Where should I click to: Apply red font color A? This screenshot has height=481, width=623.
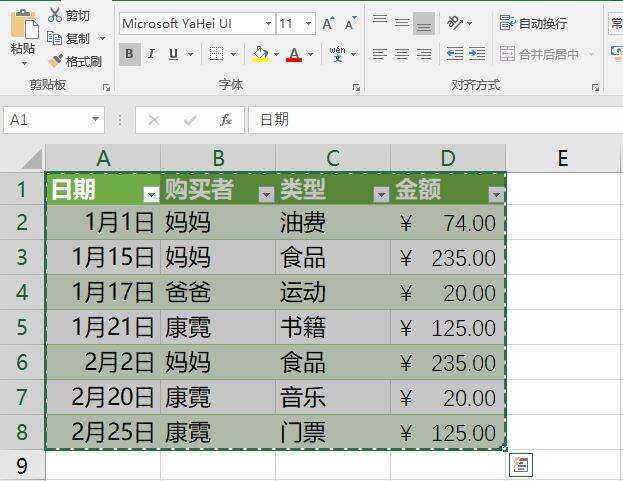point(294,54)
